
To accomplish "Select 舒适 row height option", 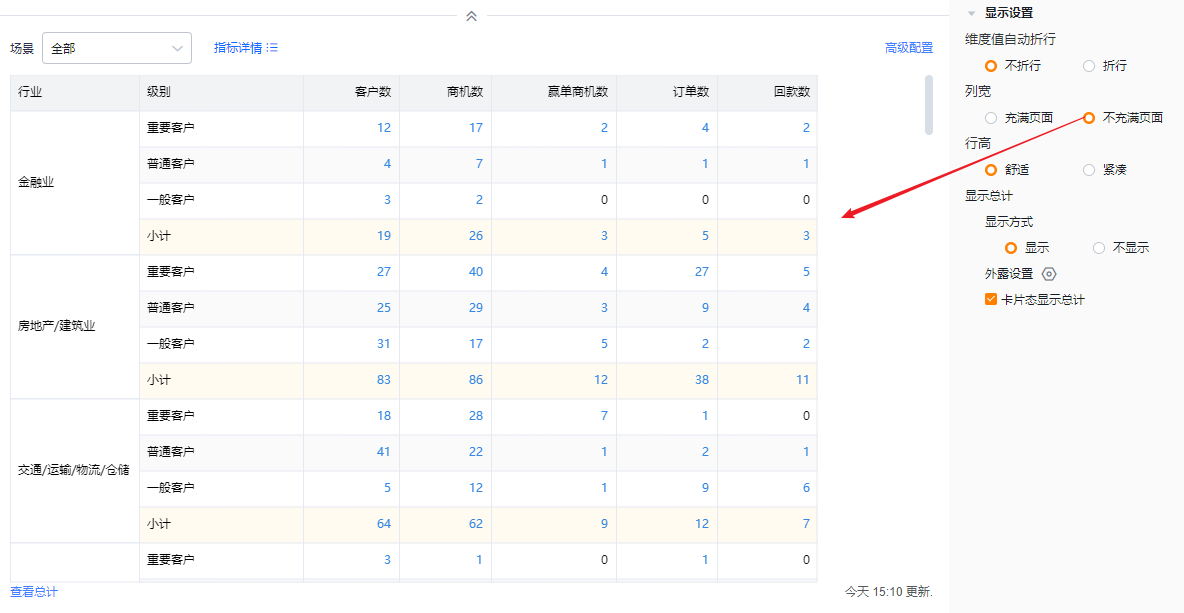I will click(x=990, y=170).
